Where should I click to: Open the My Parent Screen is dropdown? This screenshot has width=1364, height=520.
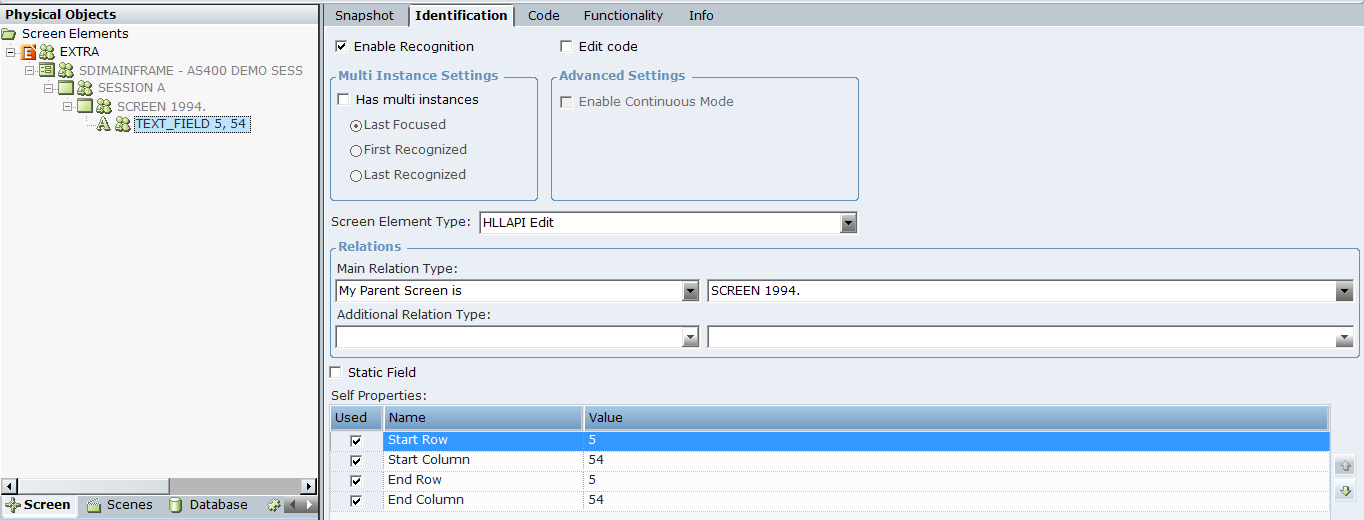690,291
